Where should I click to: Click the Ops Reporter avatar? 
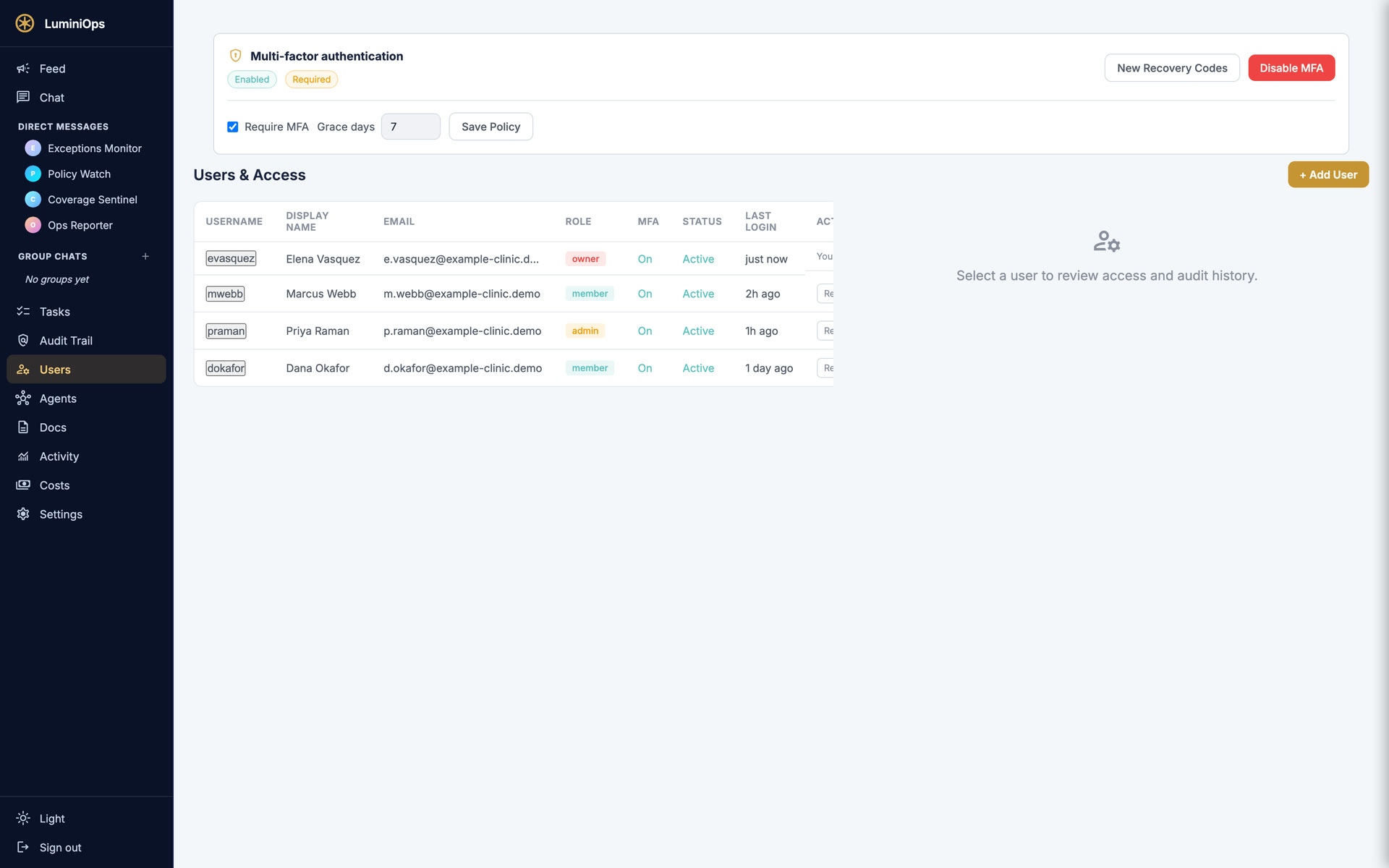click(x=33, y=225)
